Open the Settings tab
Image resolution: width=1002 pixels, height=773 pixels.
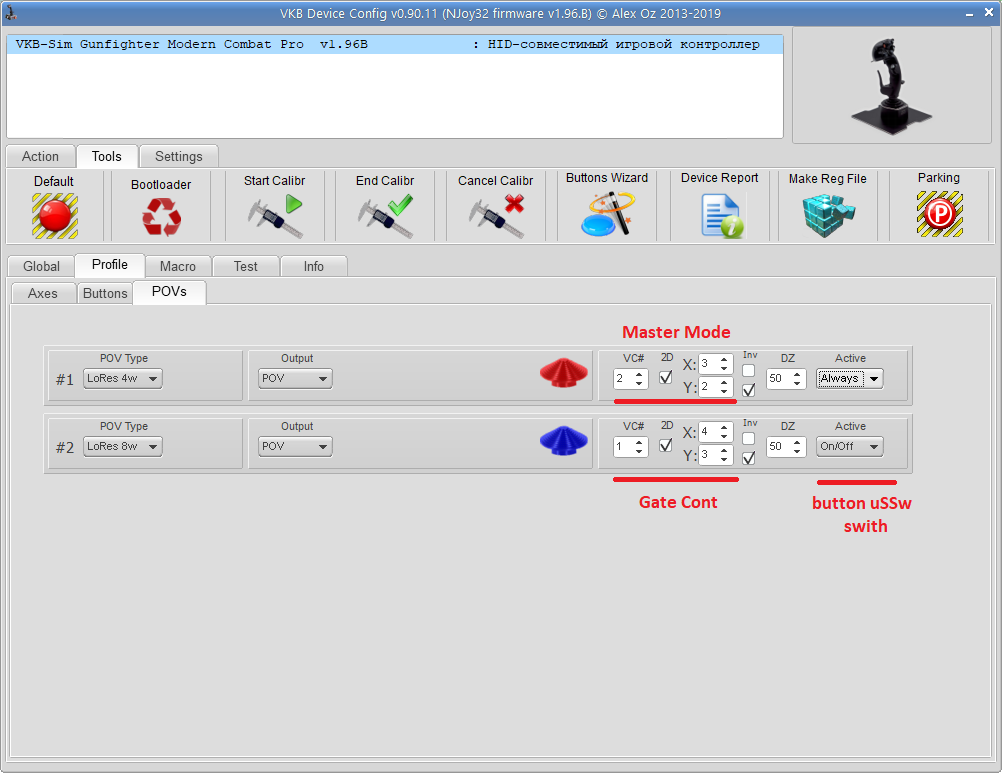178,156
